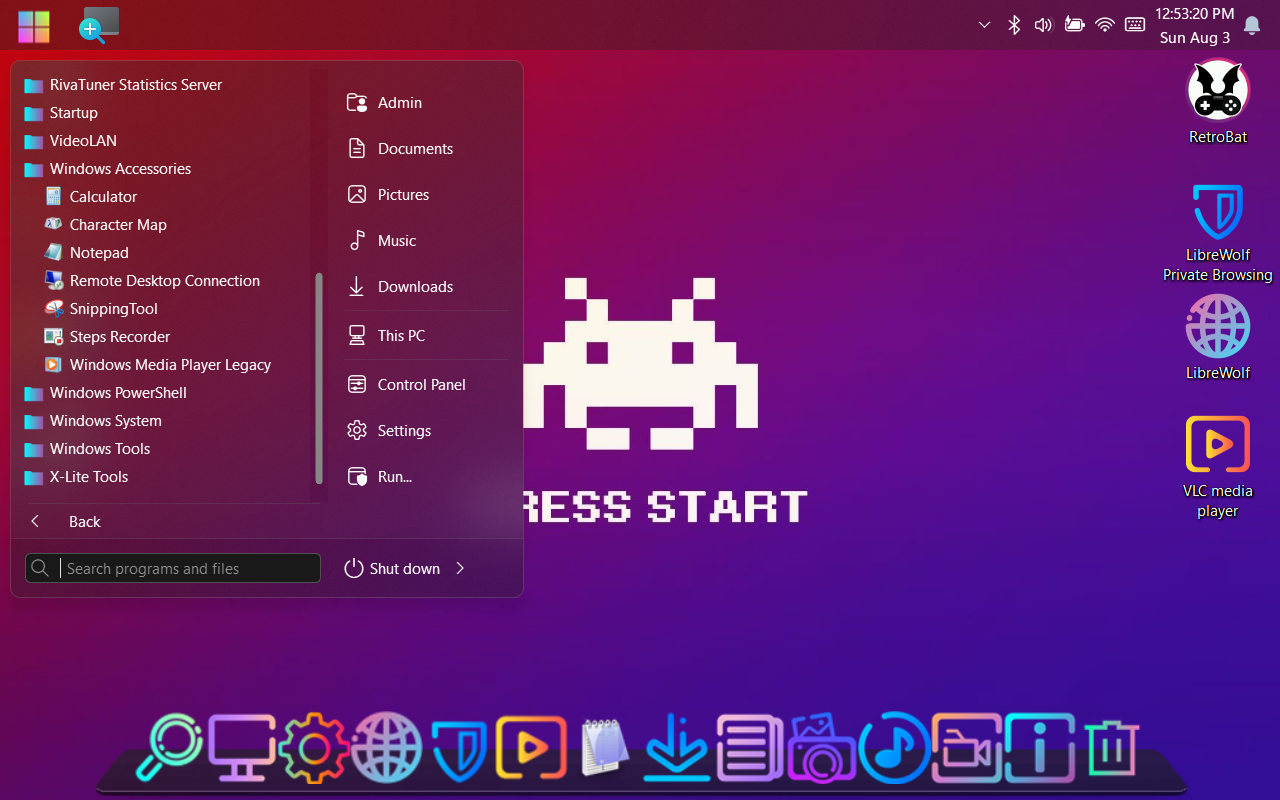Collapse the Windows Accessories folder
Viewport: 1280px width, 800px height.
[120, 169]
